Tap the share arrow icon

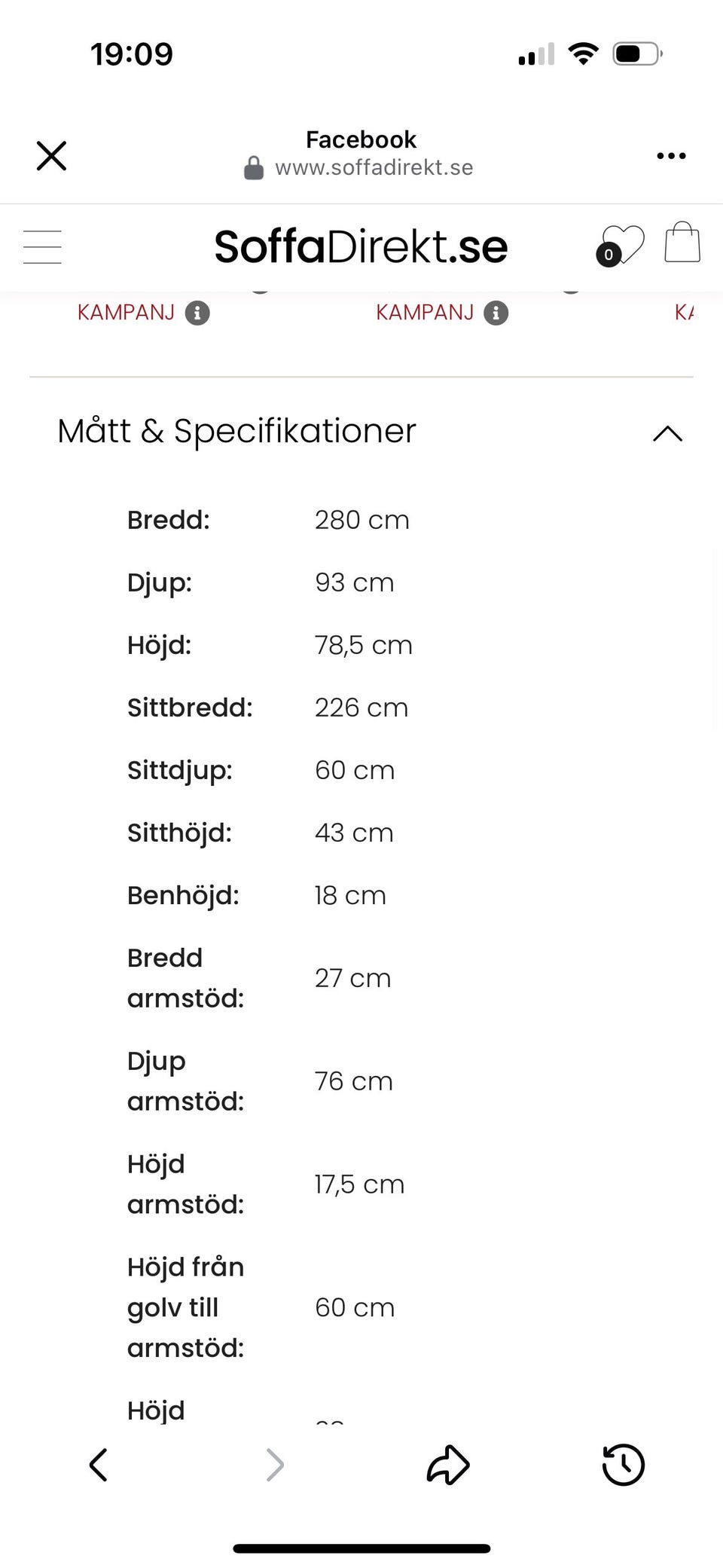(x=448, y=1465)
